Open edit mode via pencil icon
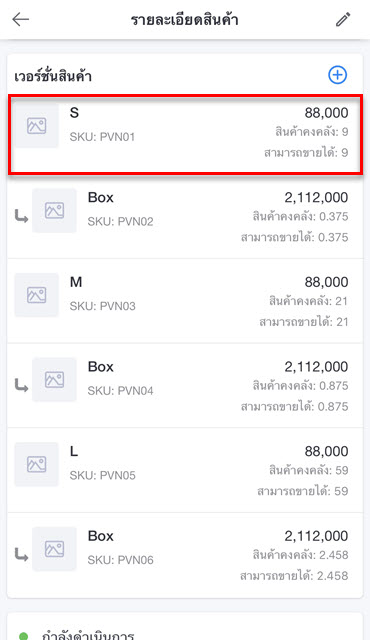Image resolution: width=370 pixels, height=640 pixels. coord(343,19)
